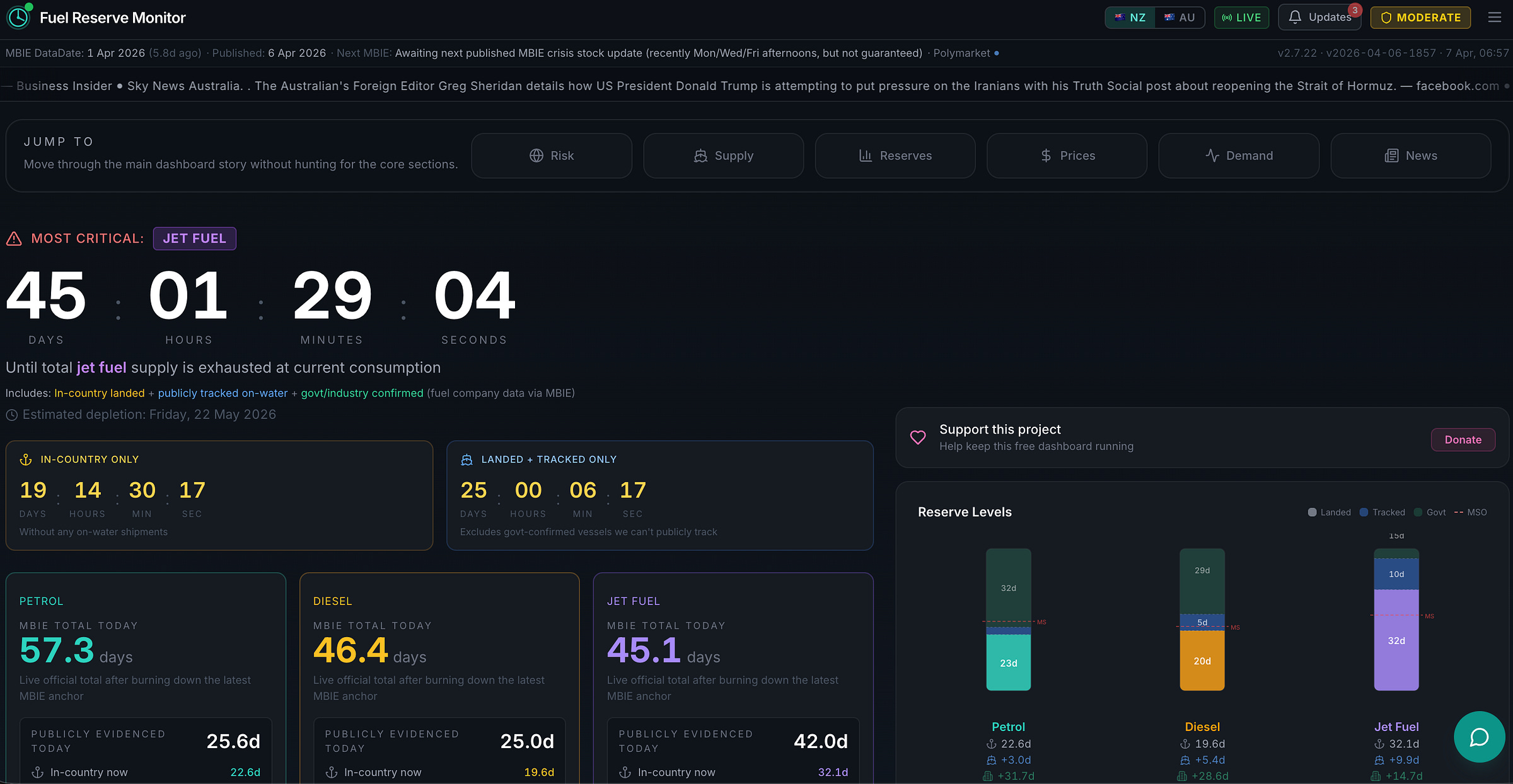Image resolution: width=1513 pixels, height=784 pixels.
Task: Click the Petrol 32d govt bar segment
Action: click(x=1009, y=587)
